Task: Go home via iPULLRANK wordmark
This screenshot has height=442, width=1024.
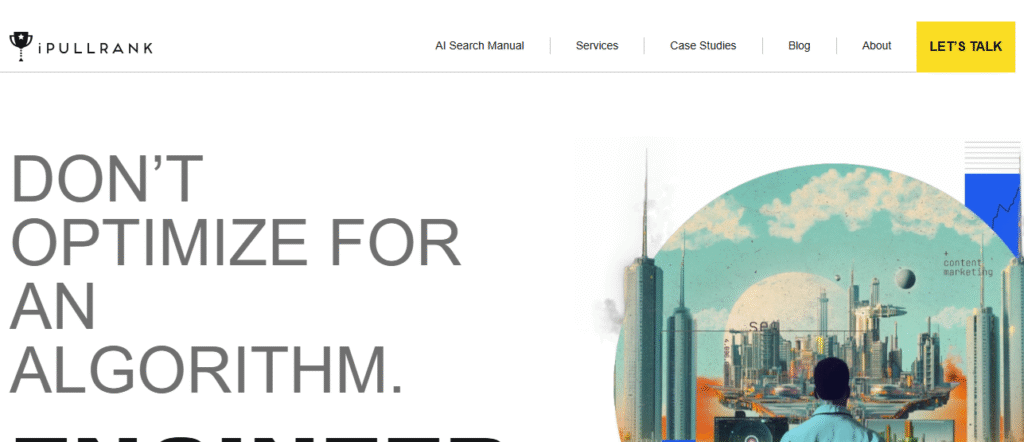Action: coord(95,48)
